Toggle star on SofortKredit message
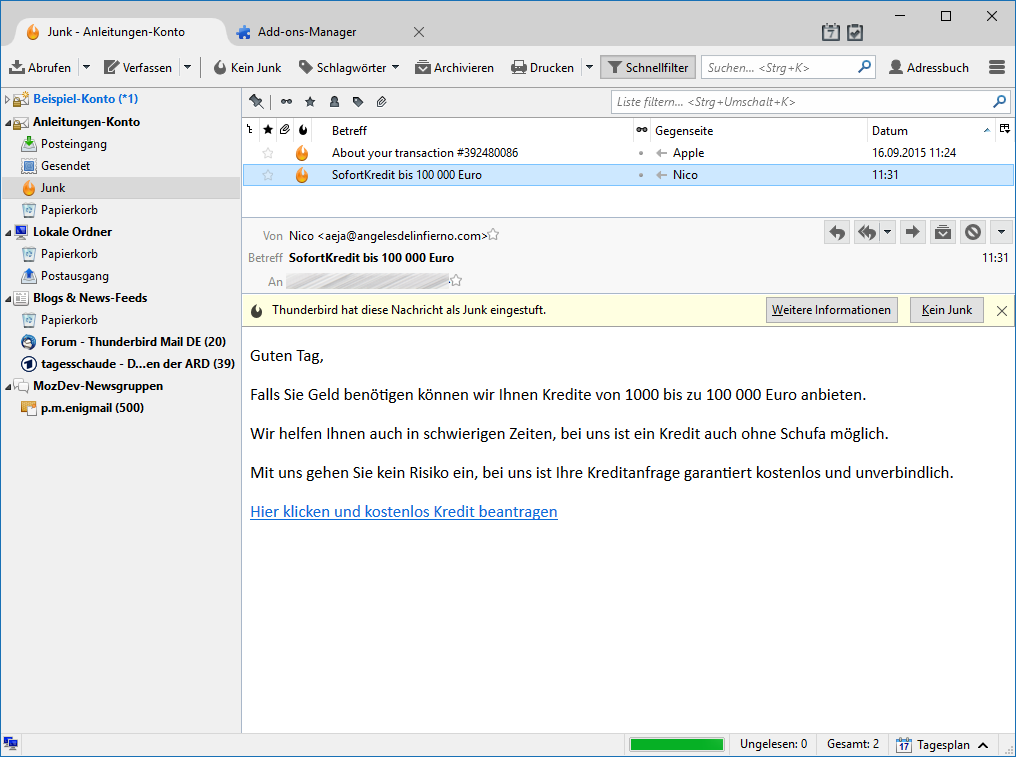The image size is (1016, 757). pyautogui.click(x=268, y=175)
